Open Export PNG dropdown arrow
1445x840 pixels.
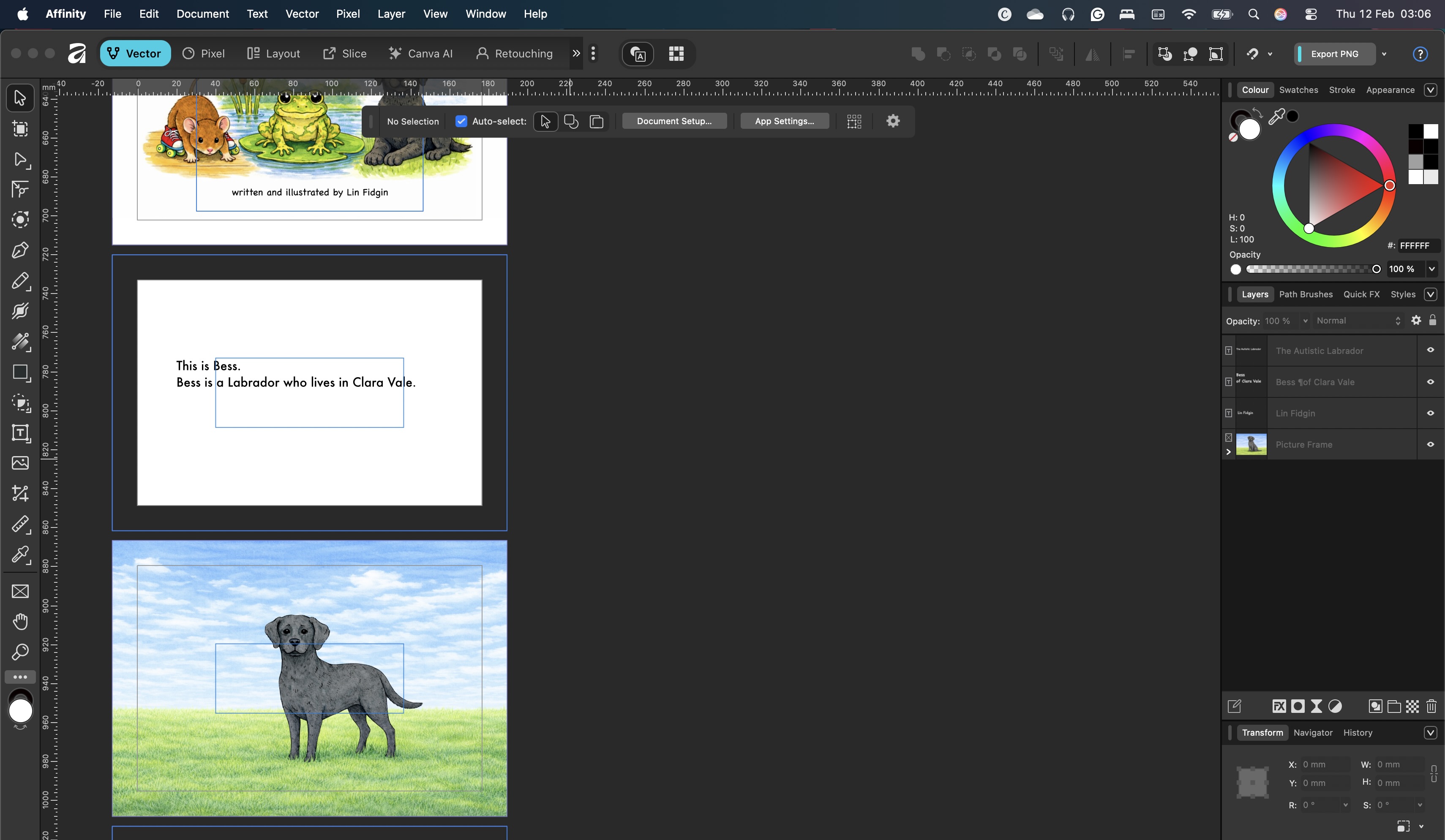point(1384,54)
